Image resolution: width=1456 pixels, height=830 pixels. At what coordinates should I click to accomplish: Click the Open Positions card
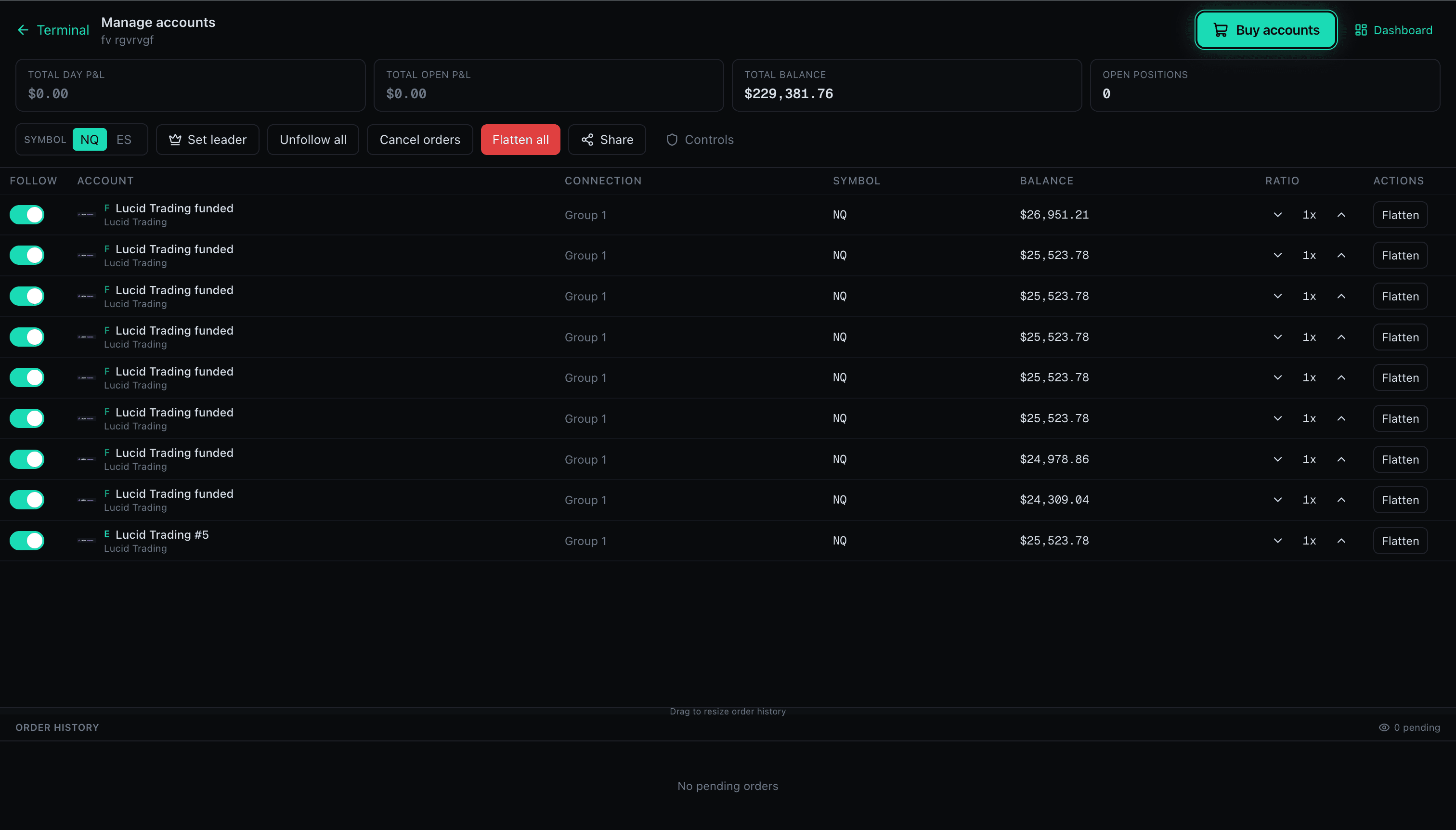1265,85
